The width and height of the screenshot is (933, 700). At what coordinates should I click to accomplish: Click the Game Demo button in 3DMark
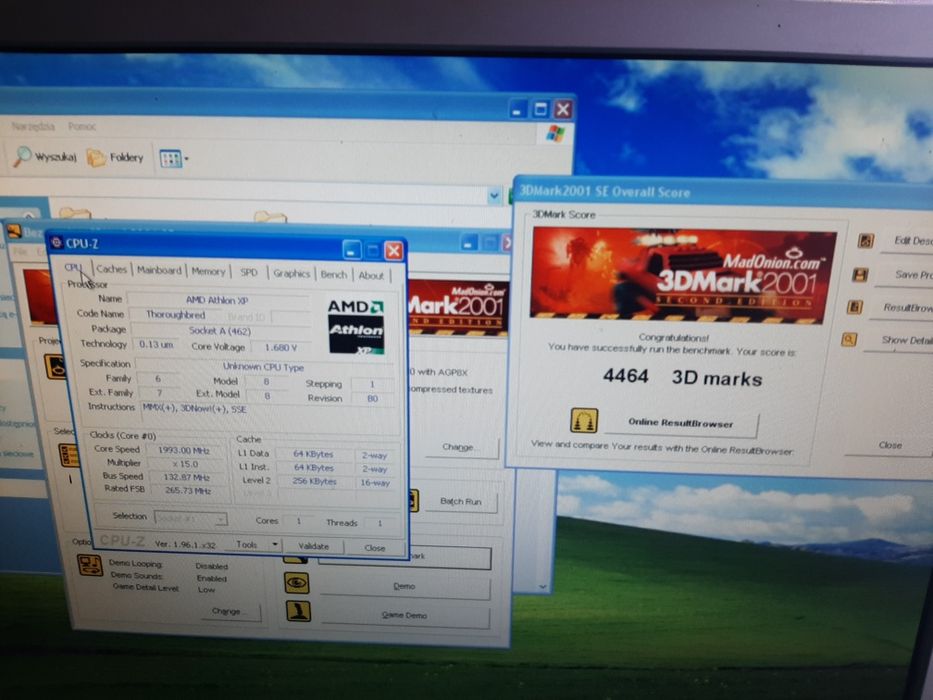[x=405, y=615]
